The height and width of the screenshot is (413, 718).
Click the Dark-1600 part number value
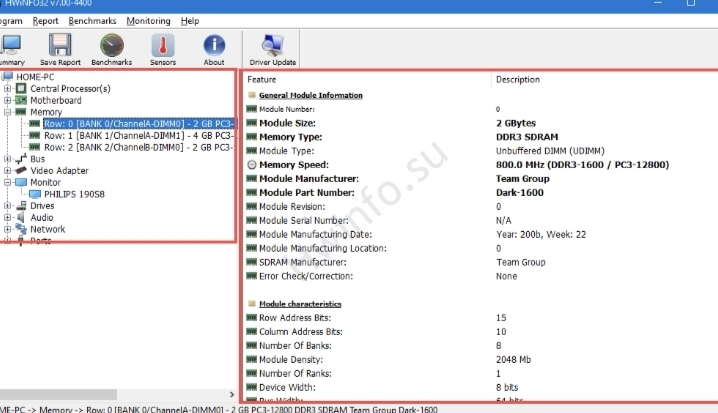click(519, 192)
